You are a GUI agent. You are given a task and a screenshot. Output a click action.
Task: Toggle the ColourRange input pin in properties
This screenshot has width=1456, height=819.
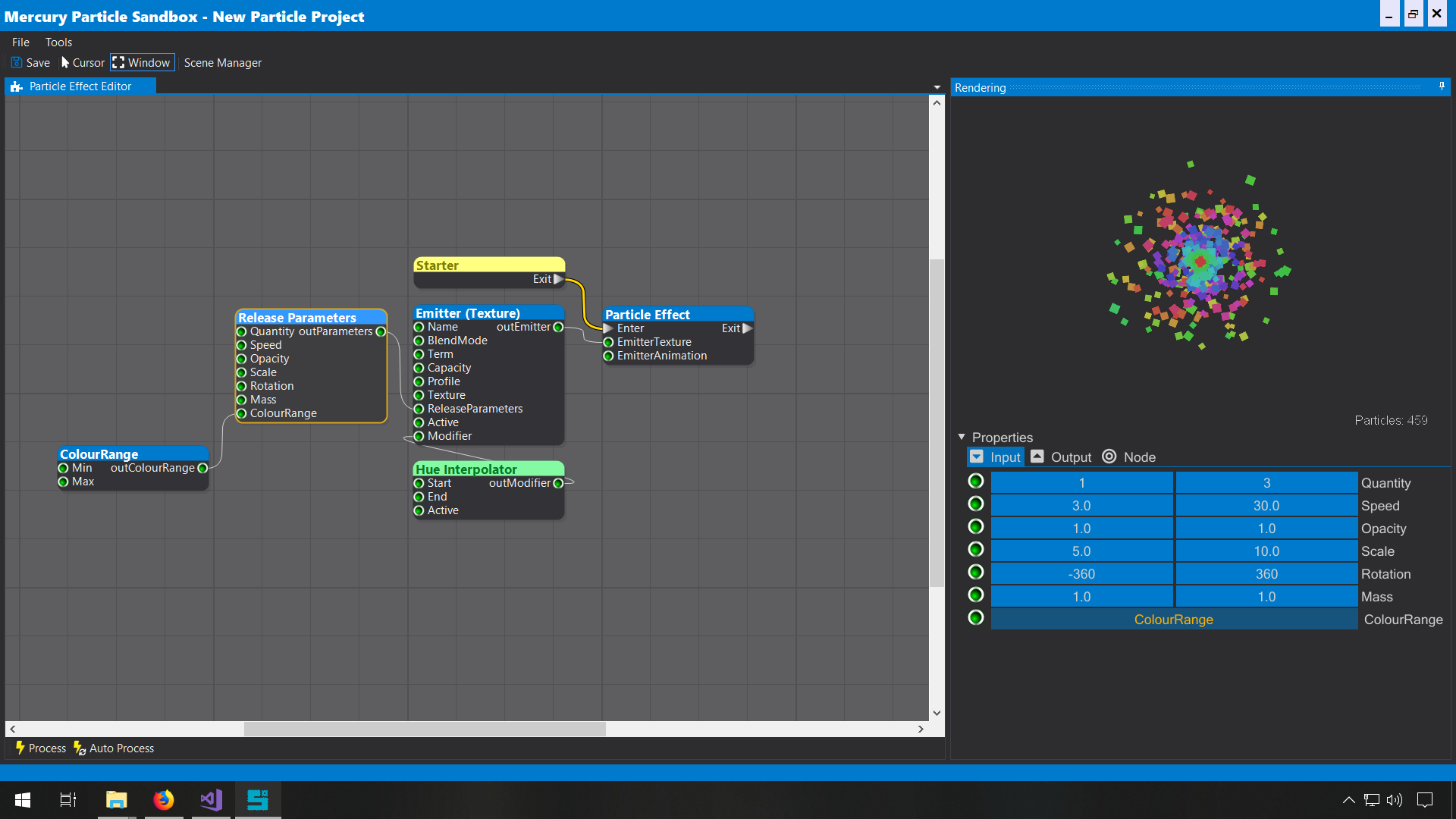976,618
